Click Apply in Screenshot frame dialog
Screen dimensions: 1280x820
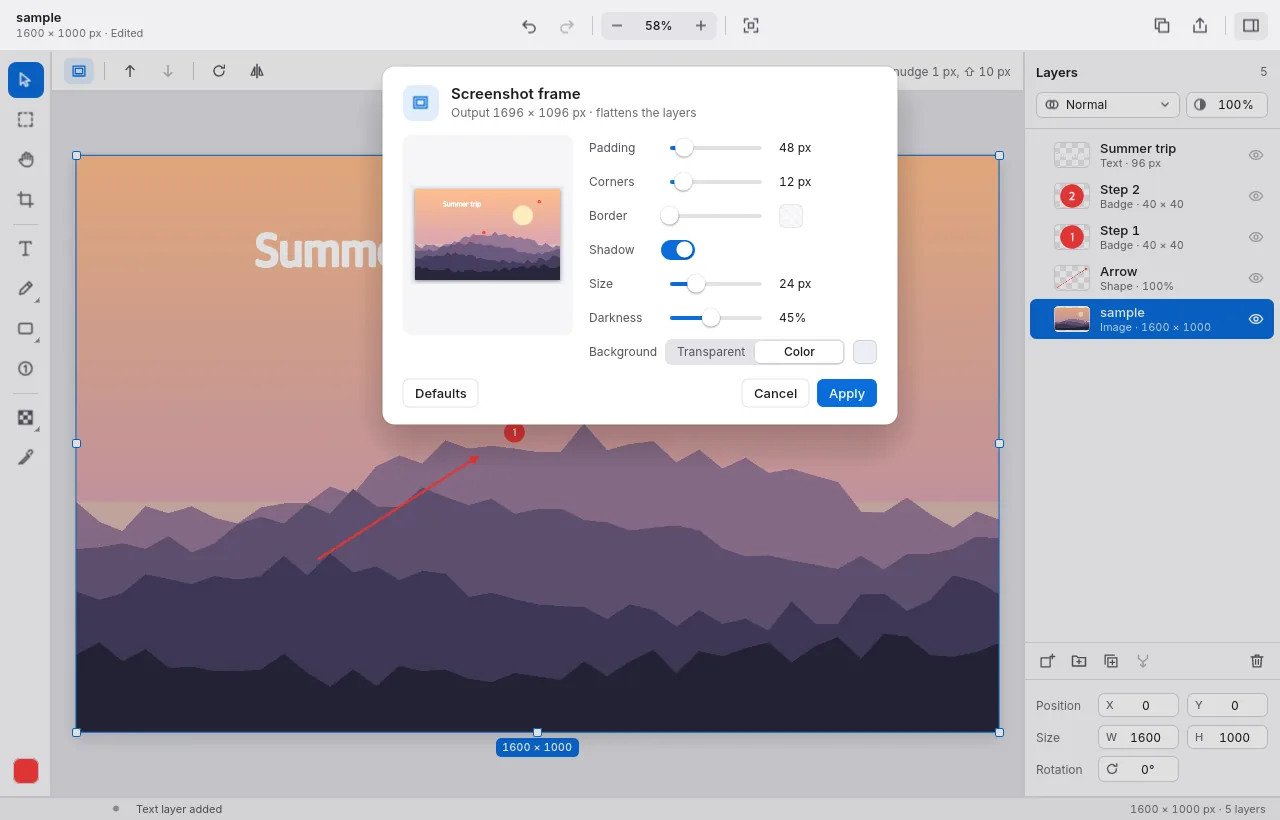point(847,393)
